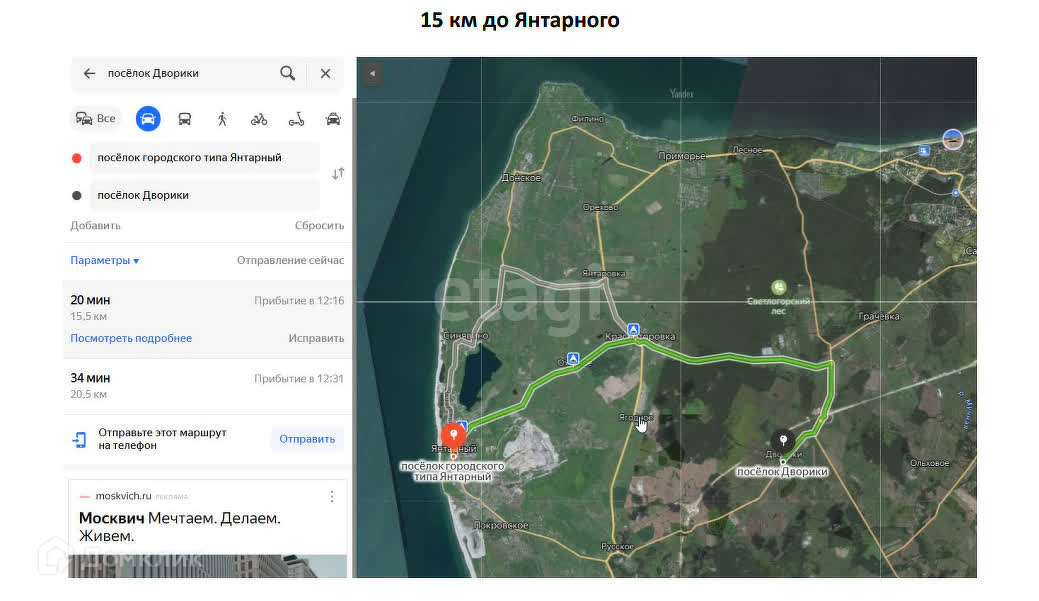Expand the 'Параметры' dropdown
Viewport: 1039px width, 601px height.
click(105, 260)
